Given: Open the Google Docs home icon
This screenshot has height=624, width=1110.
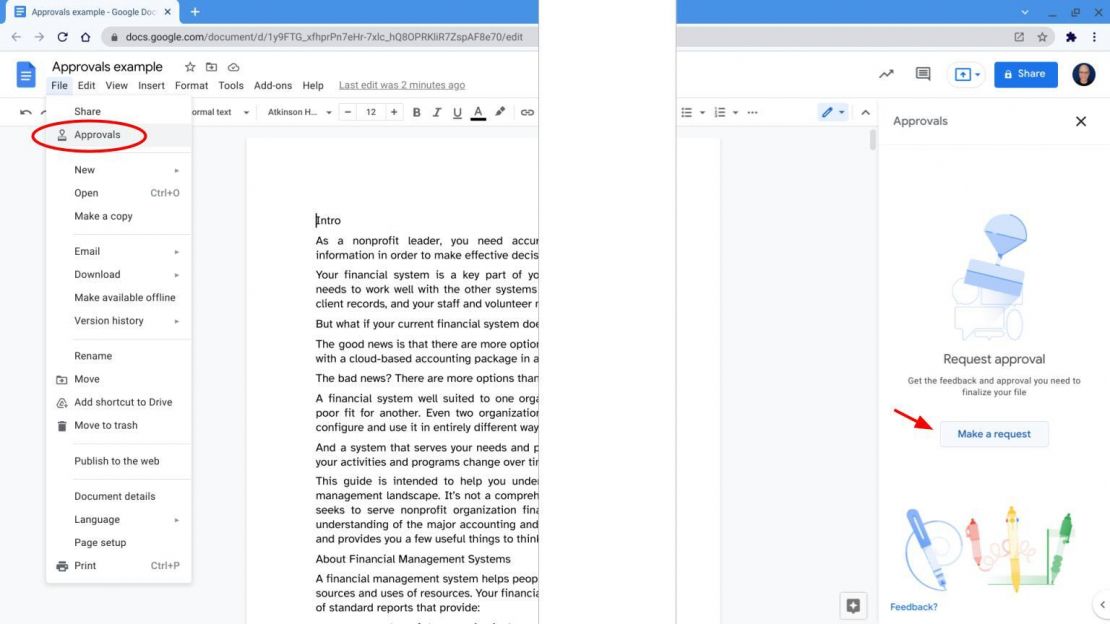Looking at the screenshot, I should (24, 73).
